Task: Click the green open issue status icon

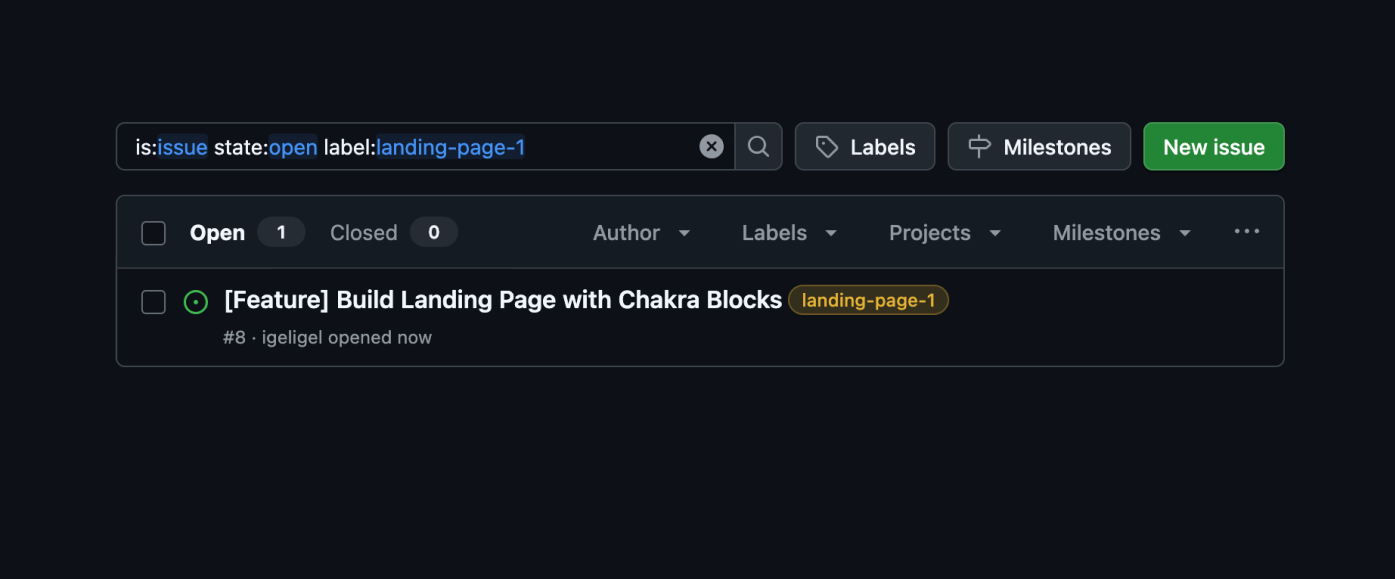Action: click(x=196, y=300)
